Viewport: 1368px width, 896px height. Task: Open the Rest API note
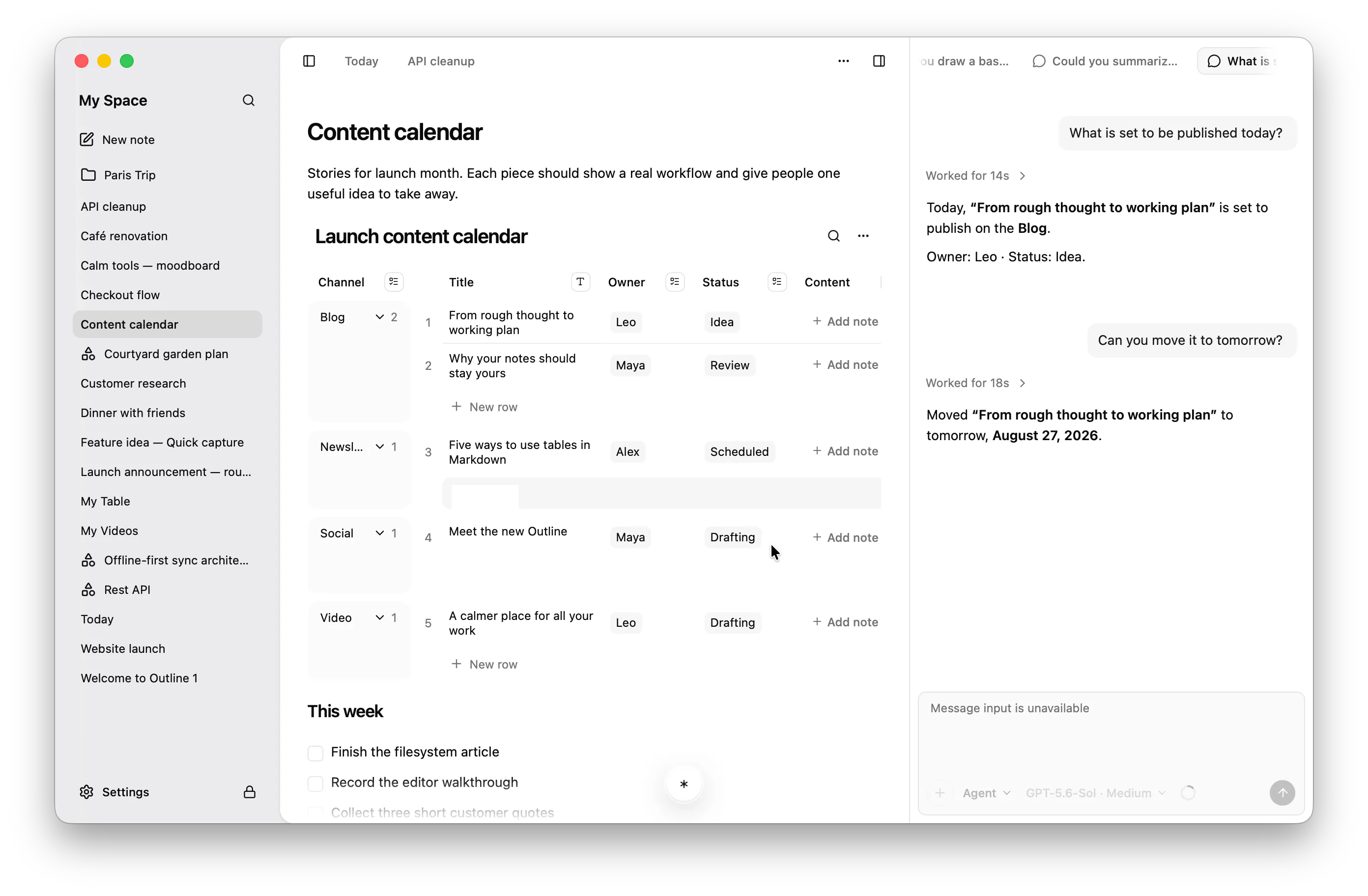[167, 589]
